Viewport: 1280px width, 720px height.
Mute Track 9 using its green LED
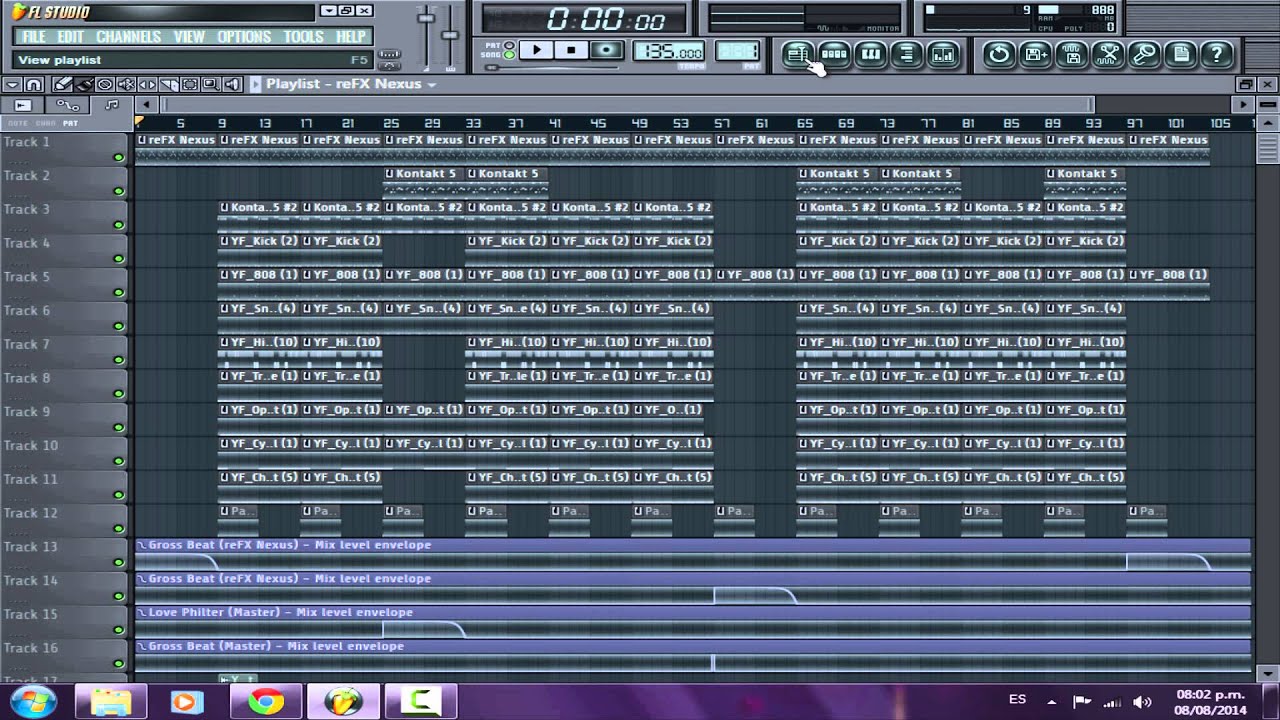click(119, 427)
